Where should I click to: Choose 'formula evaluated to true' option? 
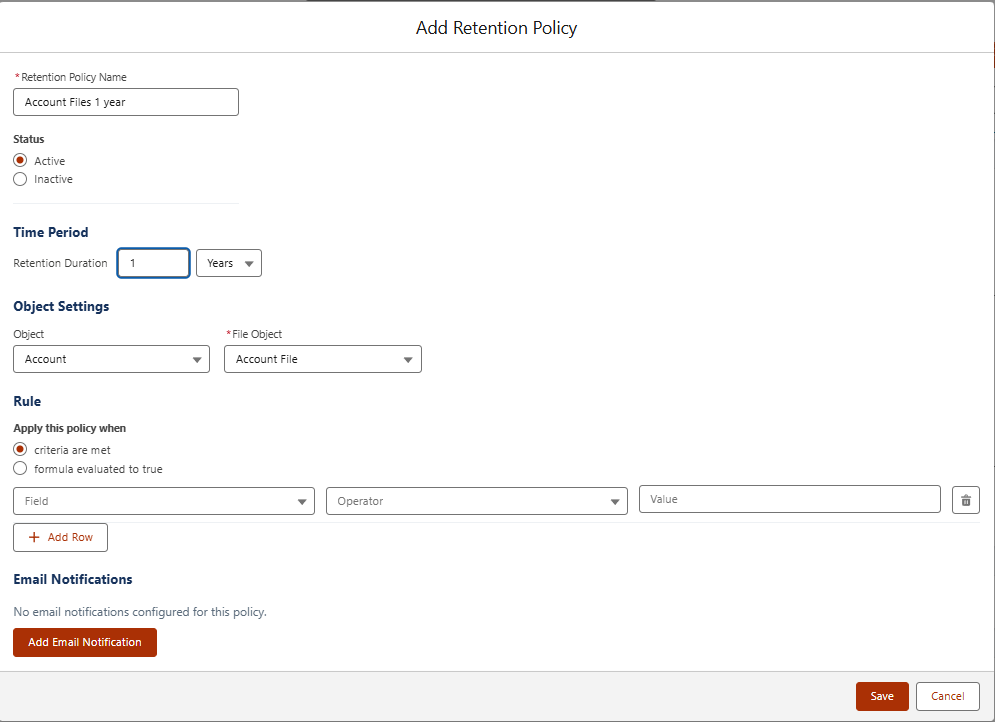point(20,468)
